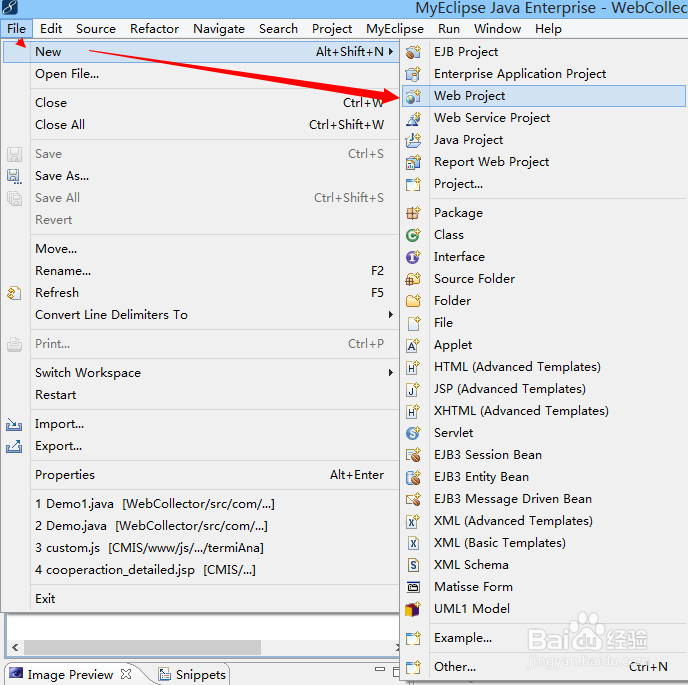Open the Edit menu
The image size is (688, 685).
click(51, 29)
